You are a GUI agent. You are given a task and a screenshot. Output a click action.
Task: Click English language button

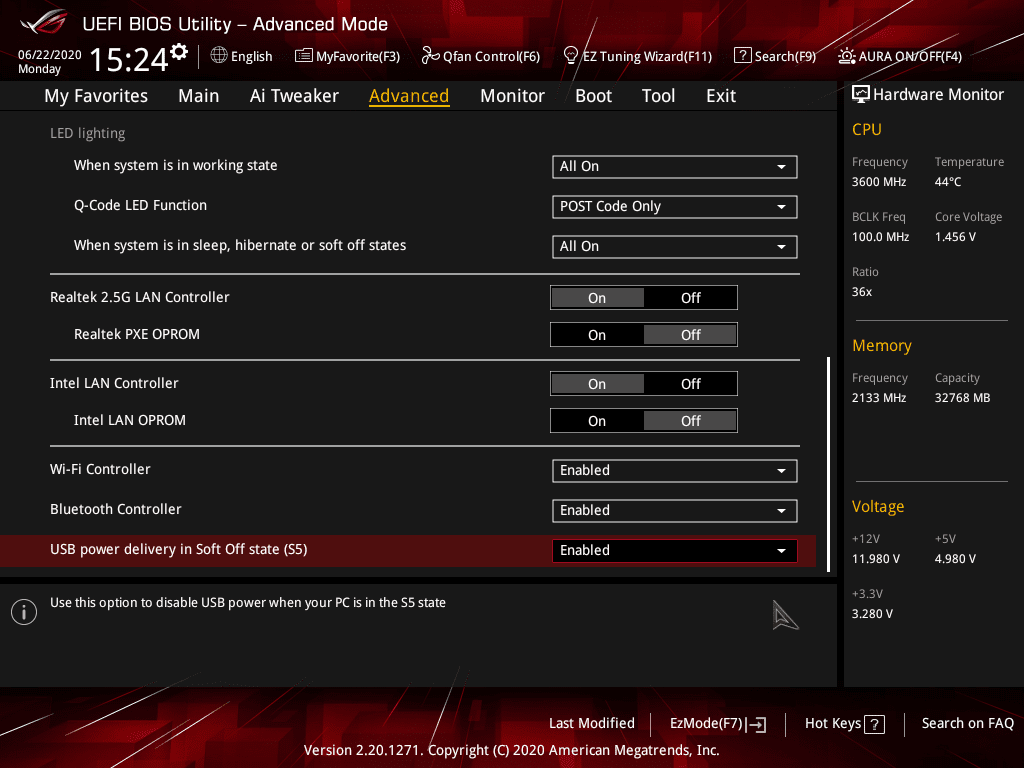[242, 56]
